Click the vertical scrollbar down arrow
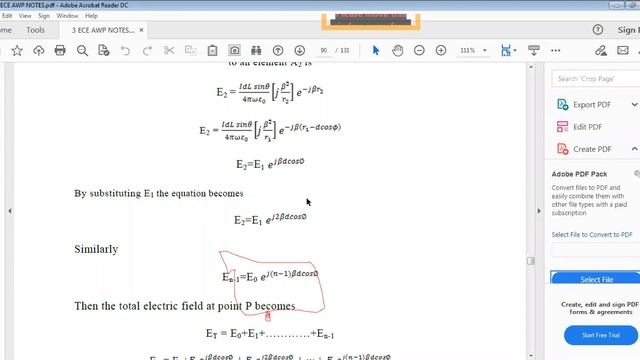Viewport: 640px width, 360px height. (x=531, y=356)
